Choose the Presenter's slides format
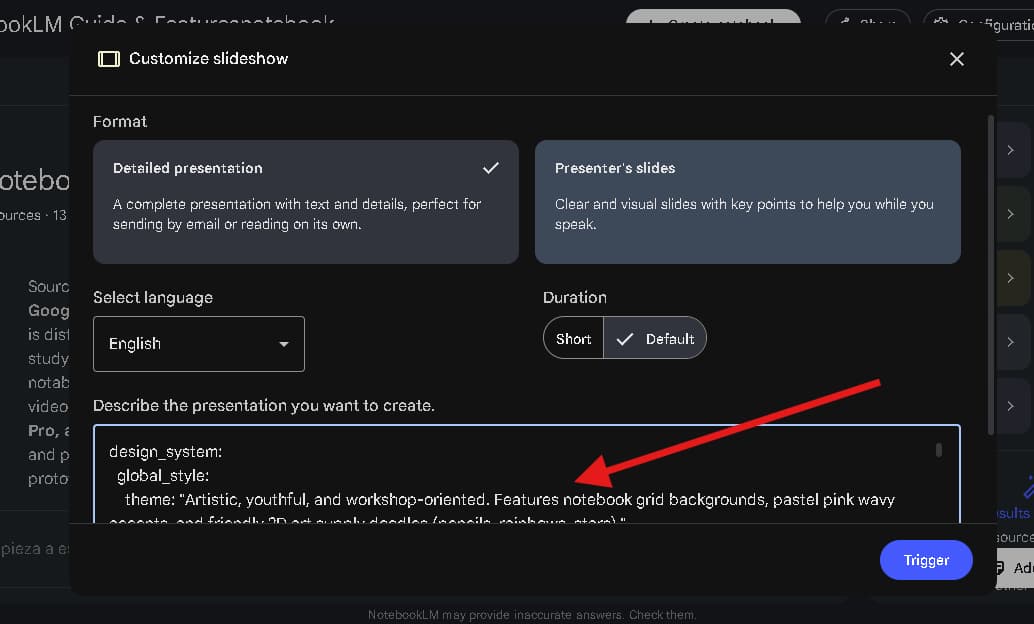This screenshot has width=1034, height=624. 747,201
